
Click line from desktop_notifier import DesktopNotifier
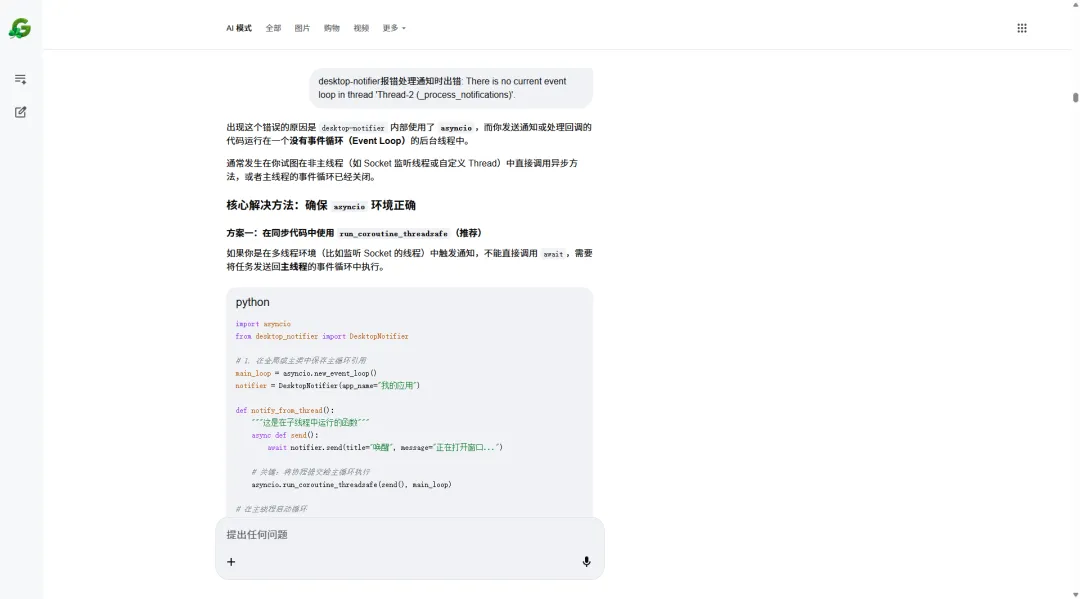pos(322,337)
